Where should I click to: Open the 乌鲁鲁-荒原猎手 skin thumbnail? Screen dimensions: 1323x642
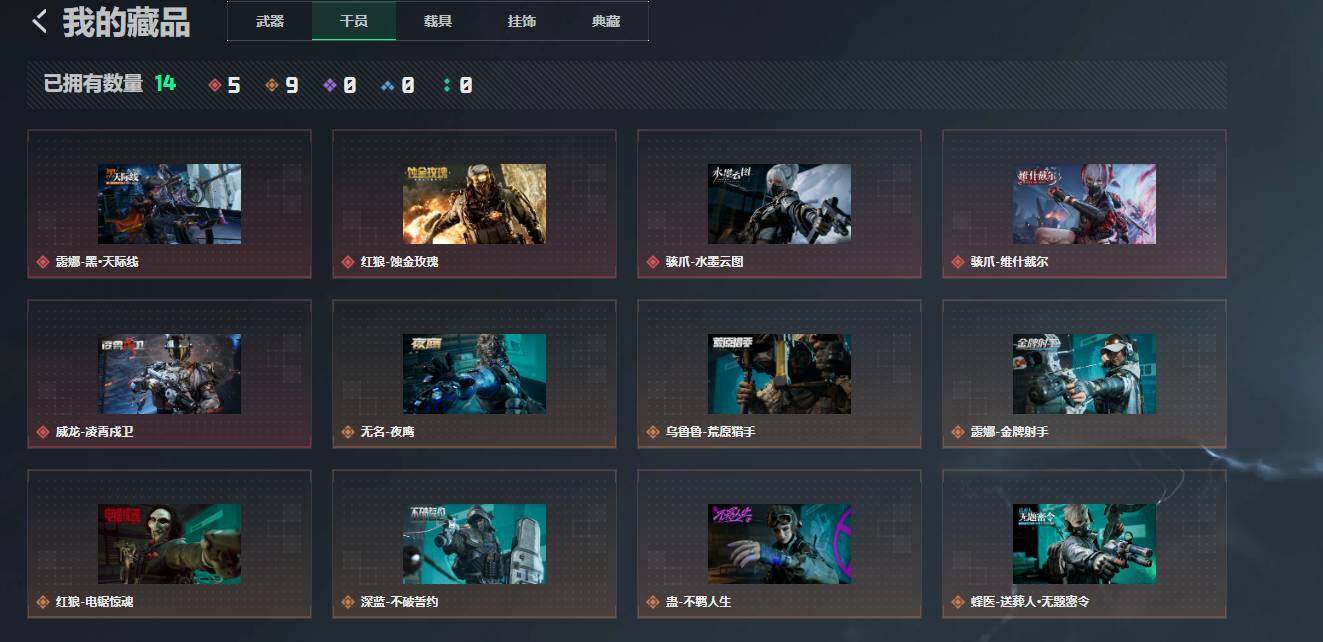(x=779, y=374)
